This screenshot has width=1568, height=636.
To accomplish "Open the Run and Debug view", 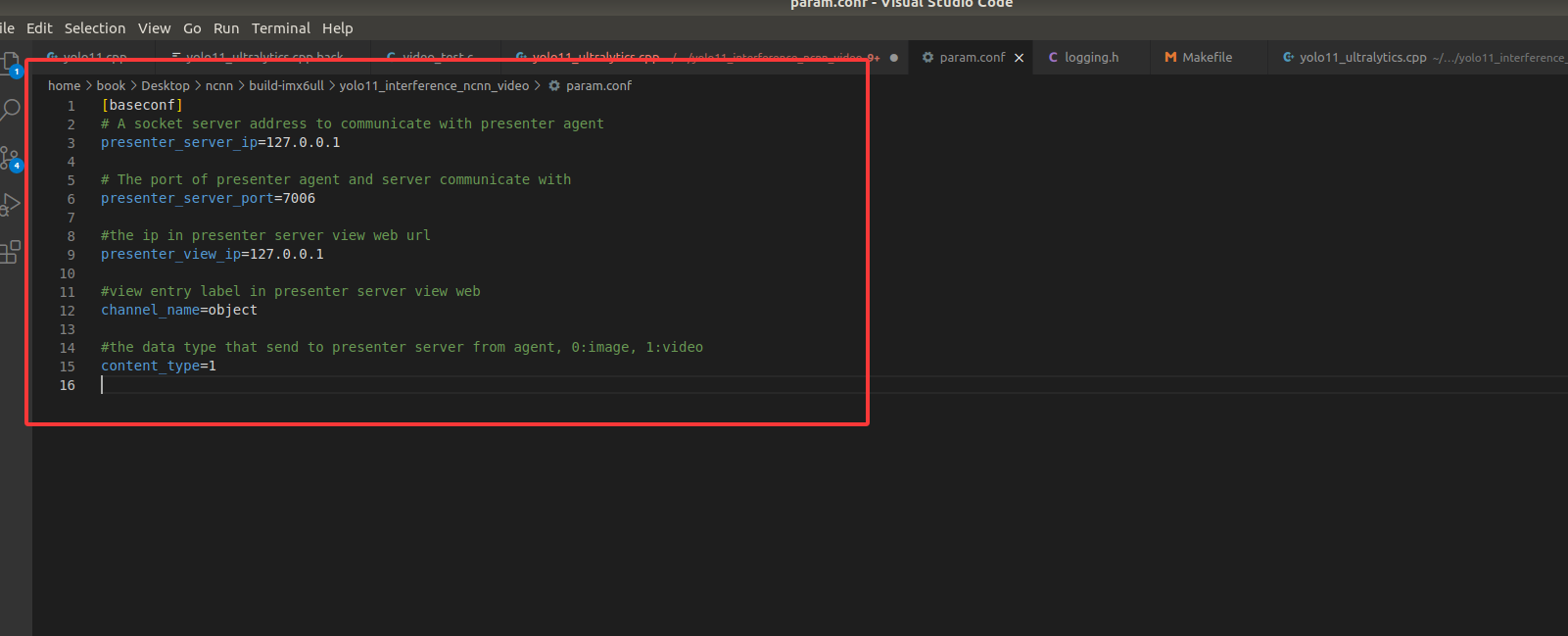I will [x=10, y=205].
